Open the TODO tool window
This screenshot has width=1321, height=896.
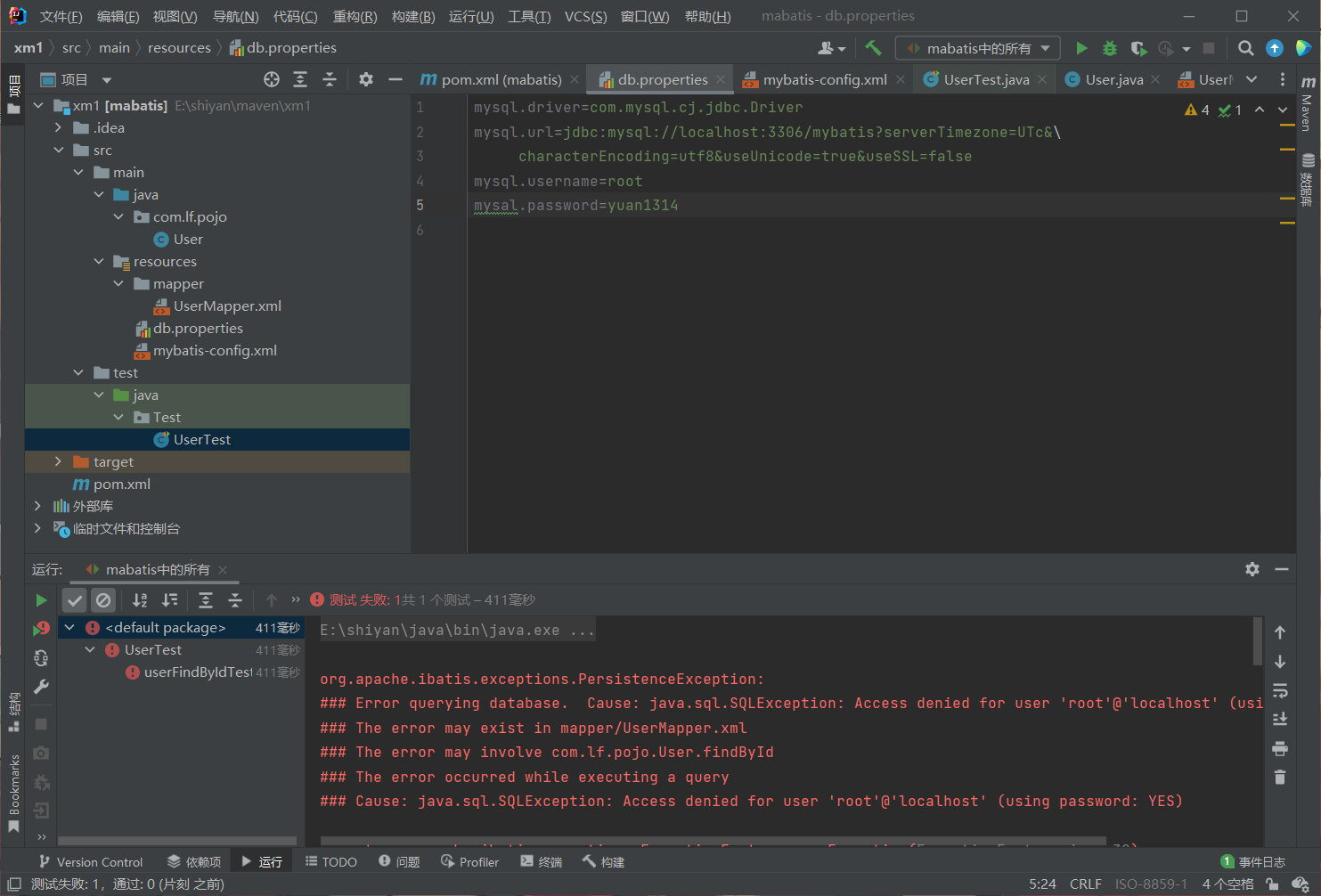pos(330,862)
